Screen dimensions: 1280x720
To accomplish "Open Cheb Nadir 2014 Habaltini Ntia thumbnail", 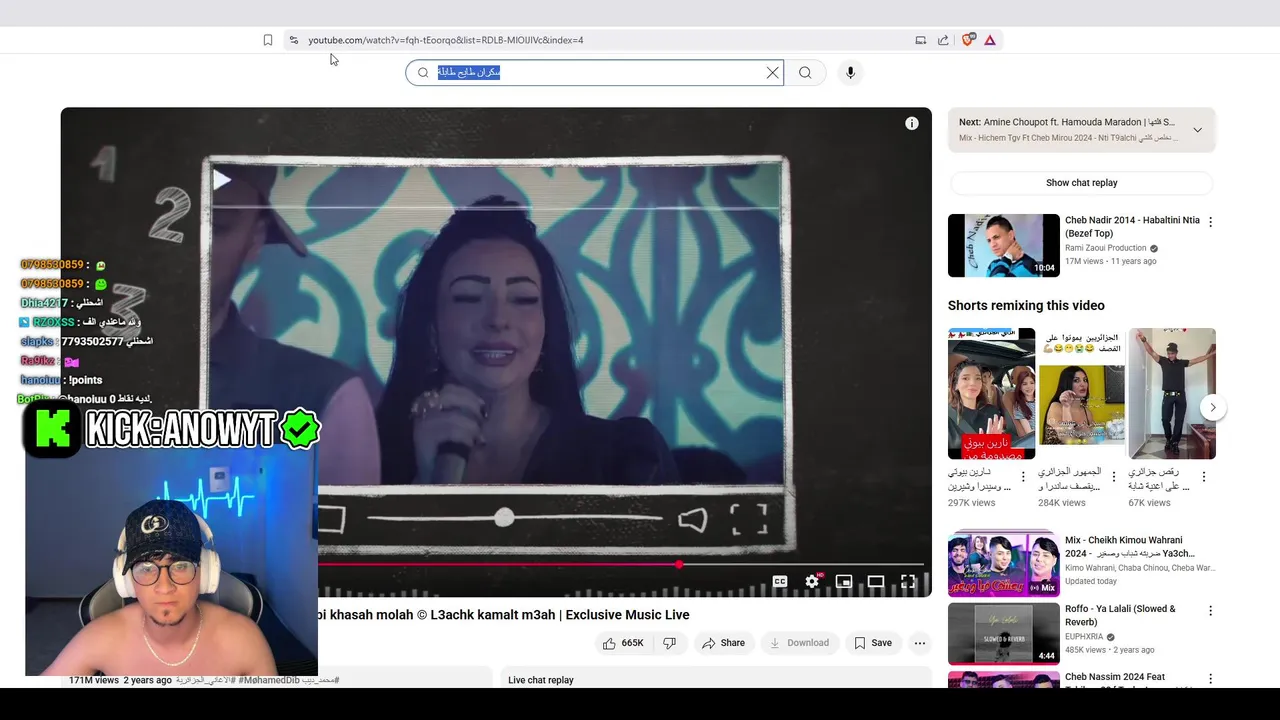I will coord(1003,245).
